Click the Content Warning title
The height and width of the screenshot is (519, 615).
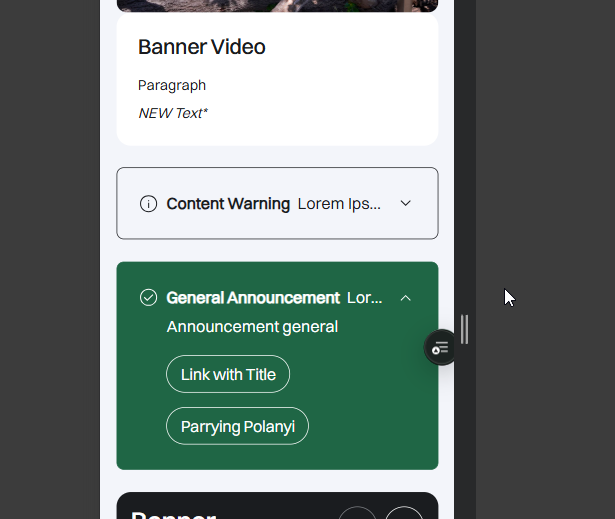(228, 204)
